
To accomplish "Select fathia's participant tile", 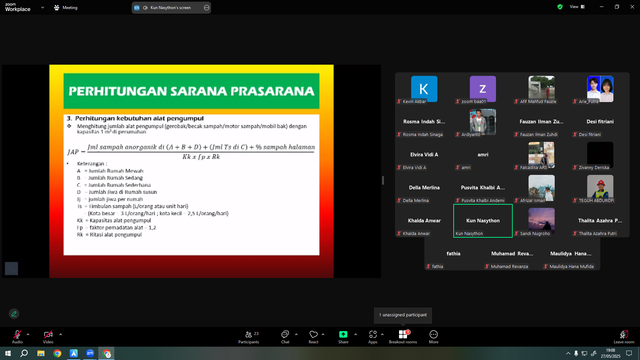I will click(x=453, y=254).
